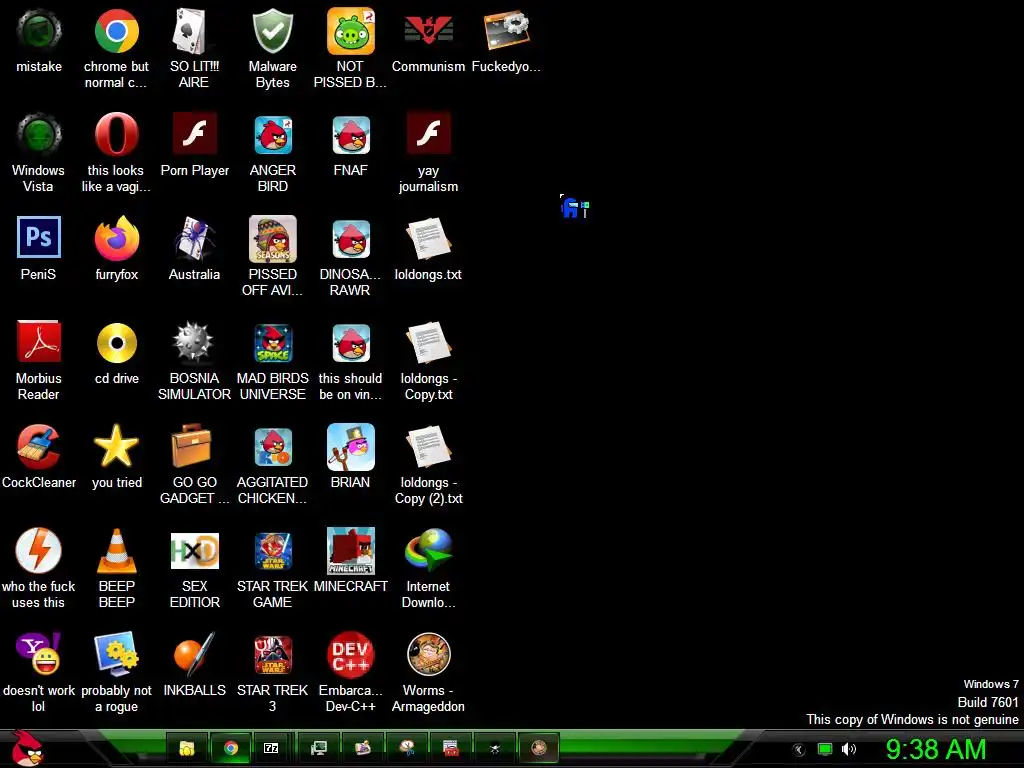Show hidden system tray icons
Image resolution: width=1024 pixels, height=768 pixels.
(798, 749)
